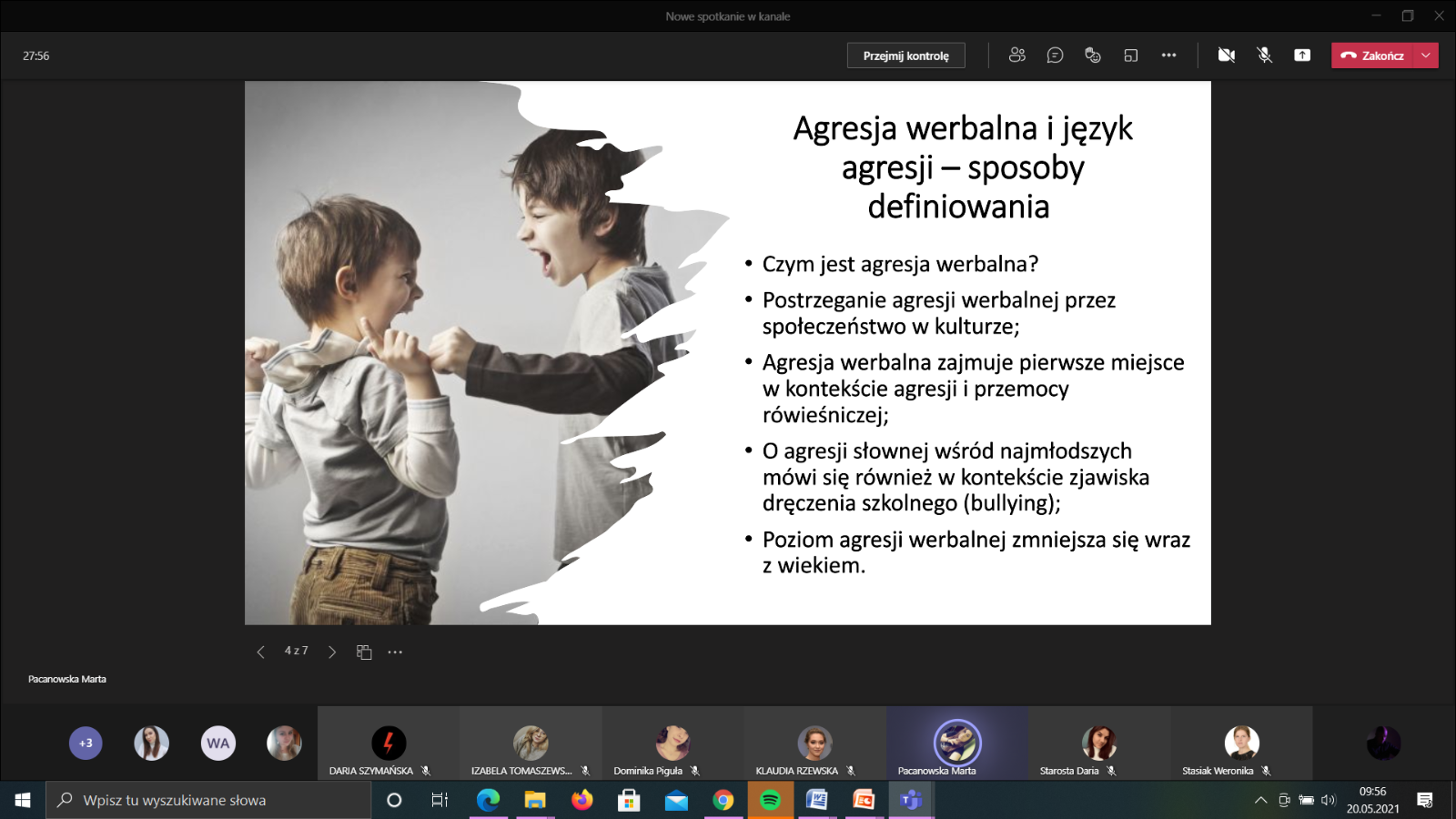This screenshot has width=1456, height=819.
Task: Unmute the microphone
Action: tap(1264, 56)
